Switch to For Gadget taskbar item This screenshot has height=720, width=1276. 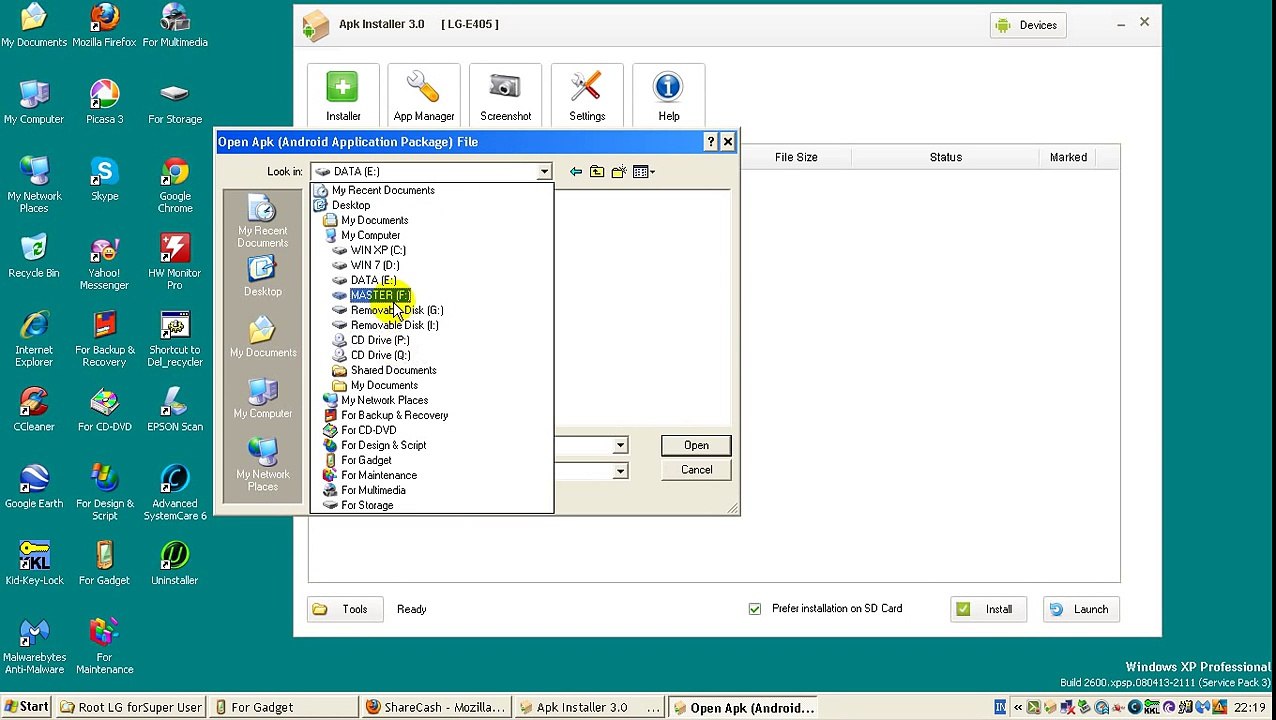pyautogui.click(x=284, y=707)
